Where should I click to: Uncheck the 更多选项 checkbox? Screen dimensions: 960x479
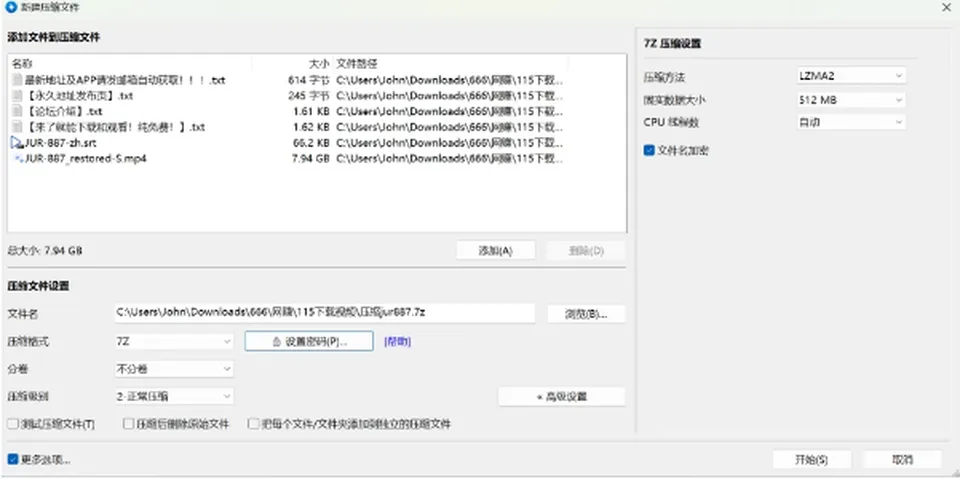tap(13, 459)
